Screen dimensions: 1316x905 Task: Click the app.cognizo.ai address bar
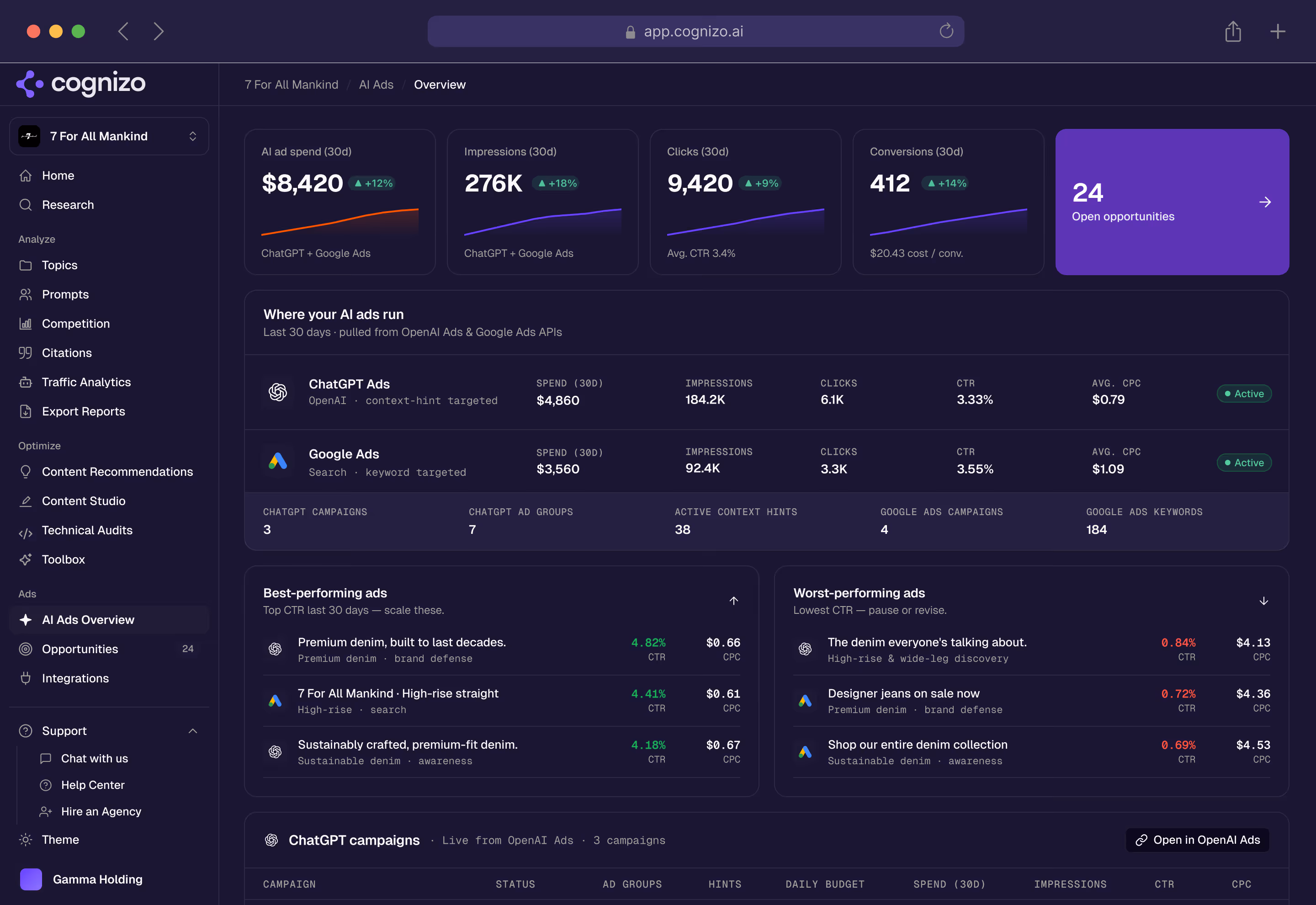pyautogui.click(x=695, y=31)
